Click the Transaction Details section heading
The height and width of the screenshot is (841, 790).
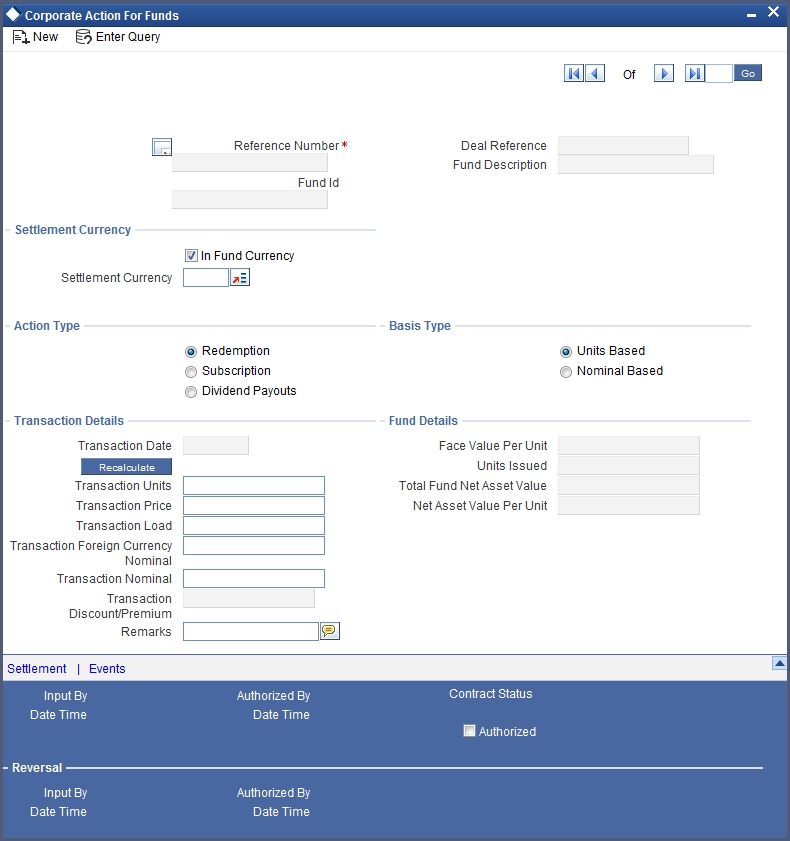tap(69, 420)
